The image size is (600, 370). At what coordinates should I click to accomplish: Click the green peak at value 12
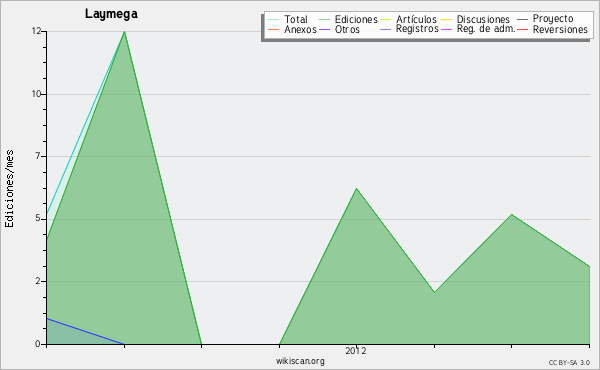(124, 32)
